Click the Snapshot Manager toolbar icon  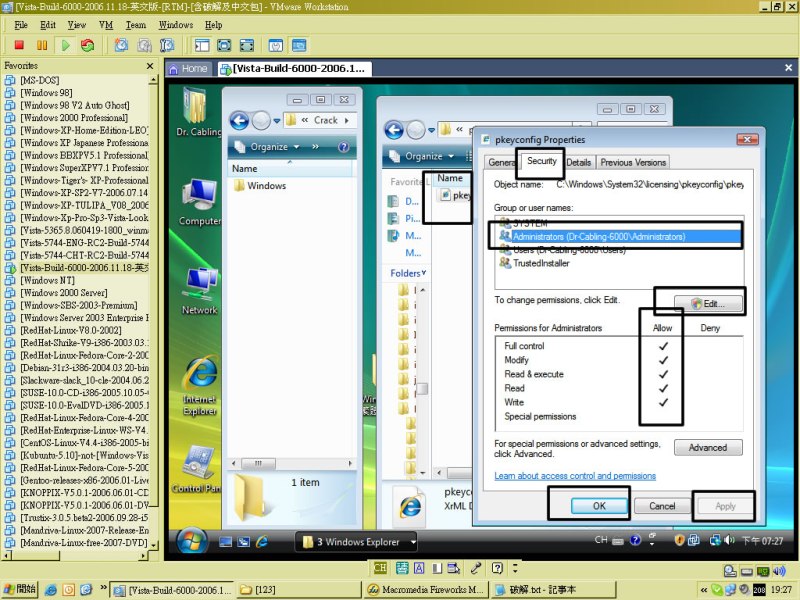click(167, 45)
